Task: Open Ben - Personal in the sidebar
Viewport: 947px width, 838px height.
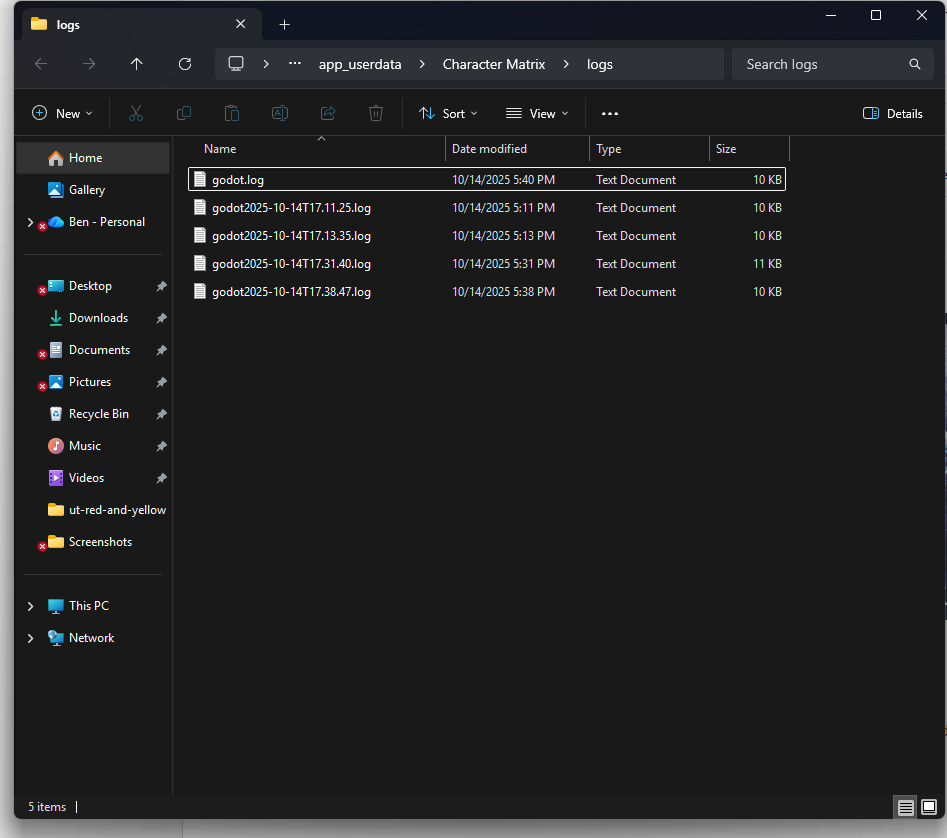Action: point(93,222)
